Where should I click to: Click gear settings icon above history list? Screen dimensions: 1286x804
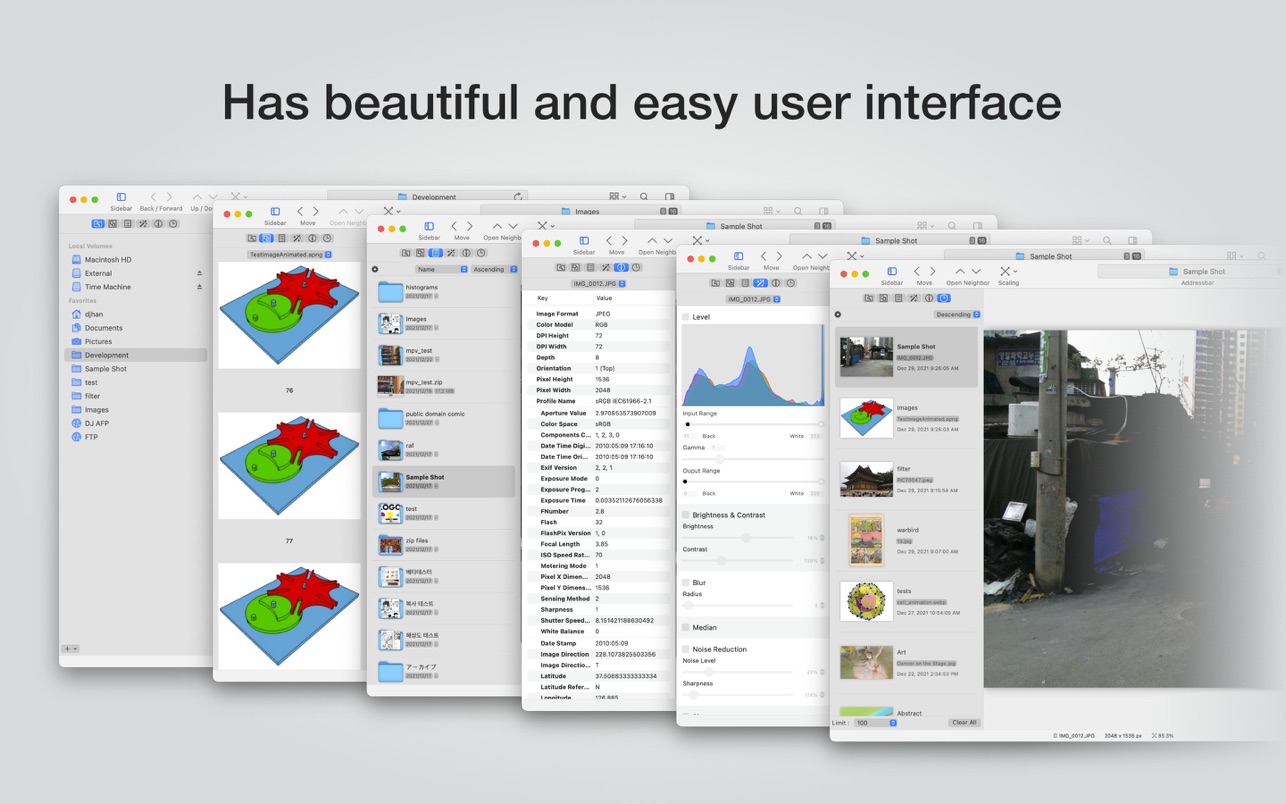(838, 314)
